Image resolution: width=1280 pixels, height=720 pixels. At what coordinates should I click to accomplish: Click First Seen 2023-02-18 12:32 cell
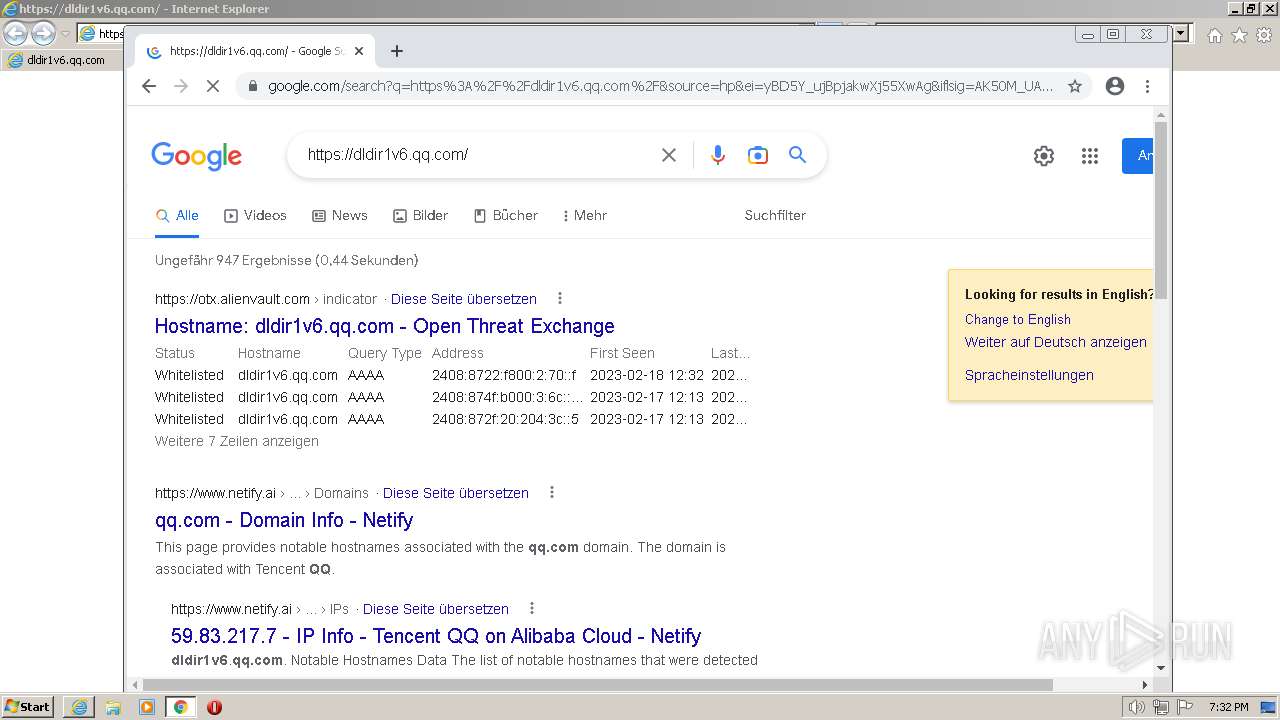click(647, 375)
